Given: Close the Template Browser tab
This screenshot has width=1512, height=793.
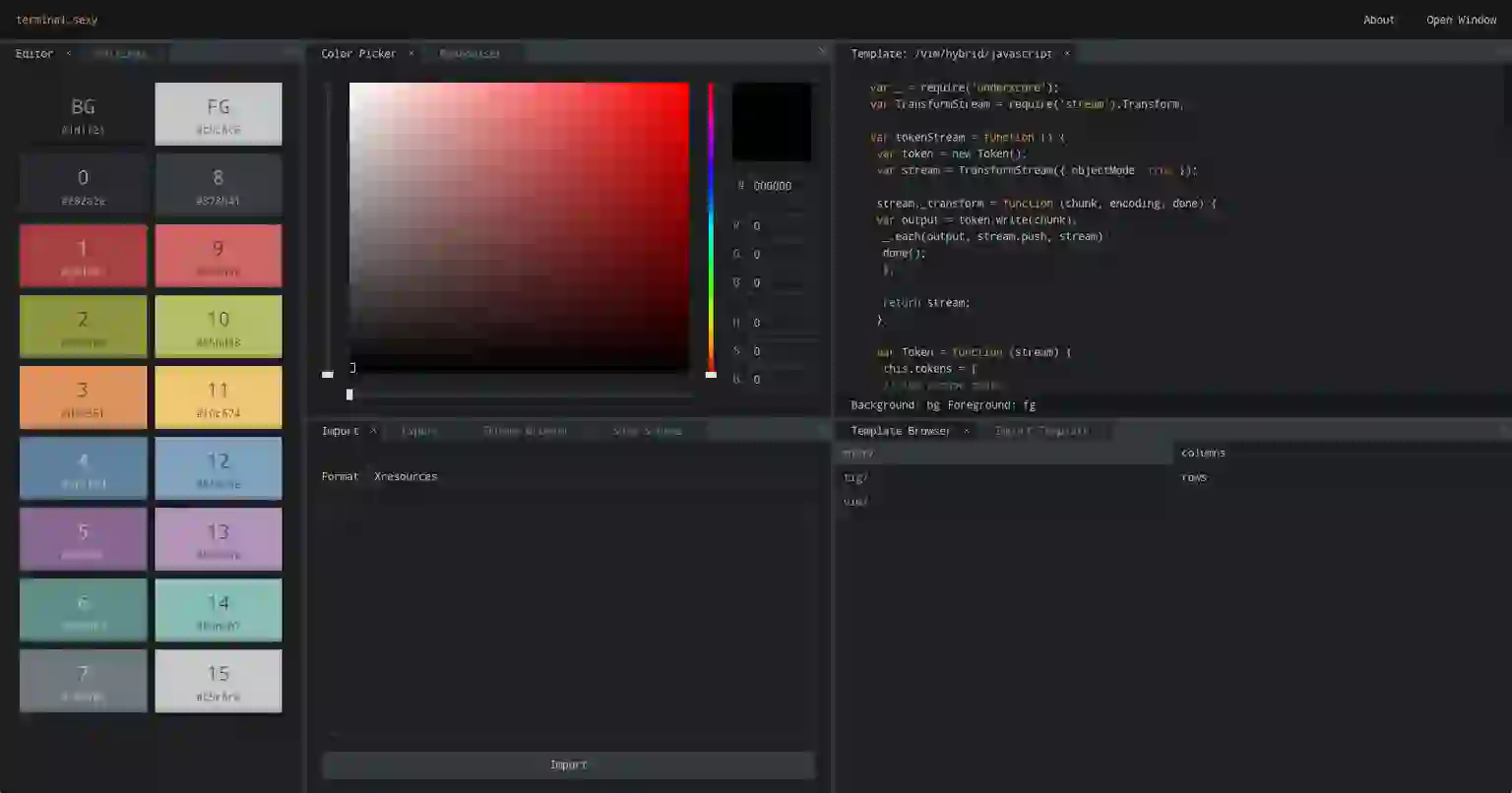Looking at the screenshot, I should coord(967,431).
